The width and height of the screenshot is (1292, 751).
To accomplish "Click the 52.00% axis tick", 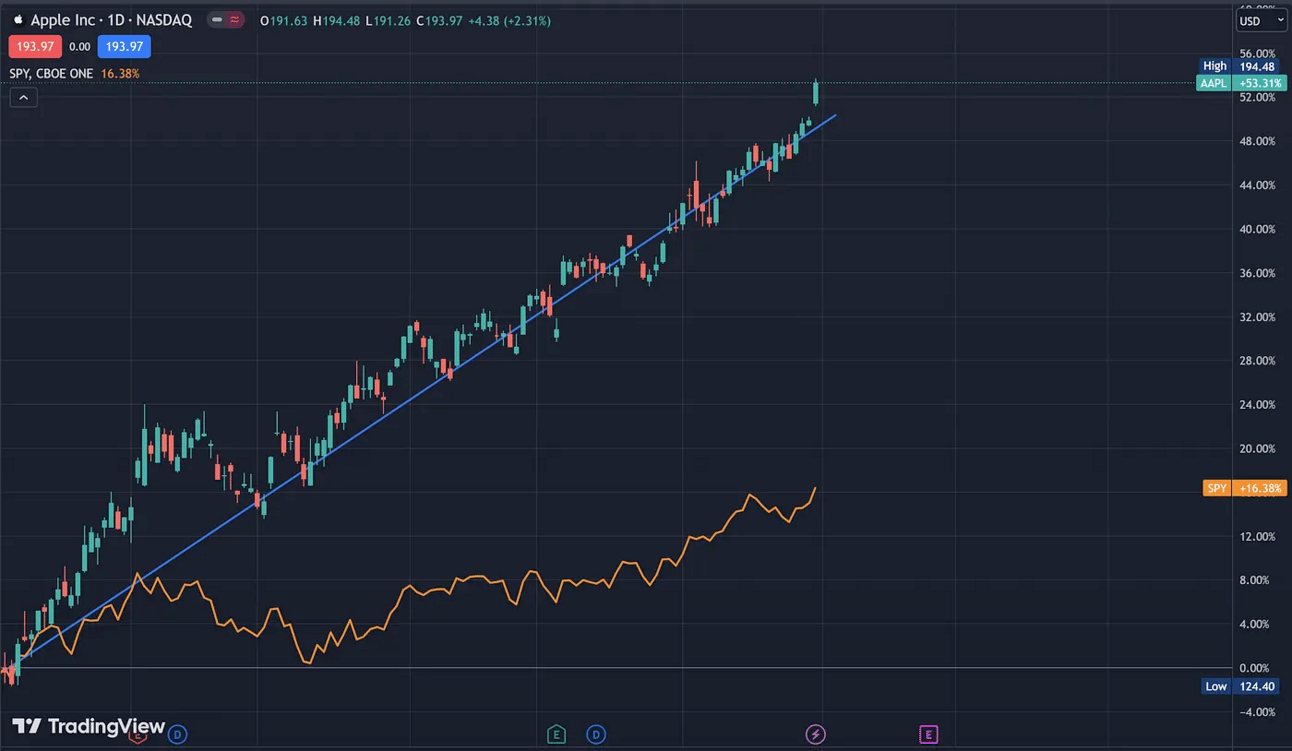I will (x=1257, y=97).
